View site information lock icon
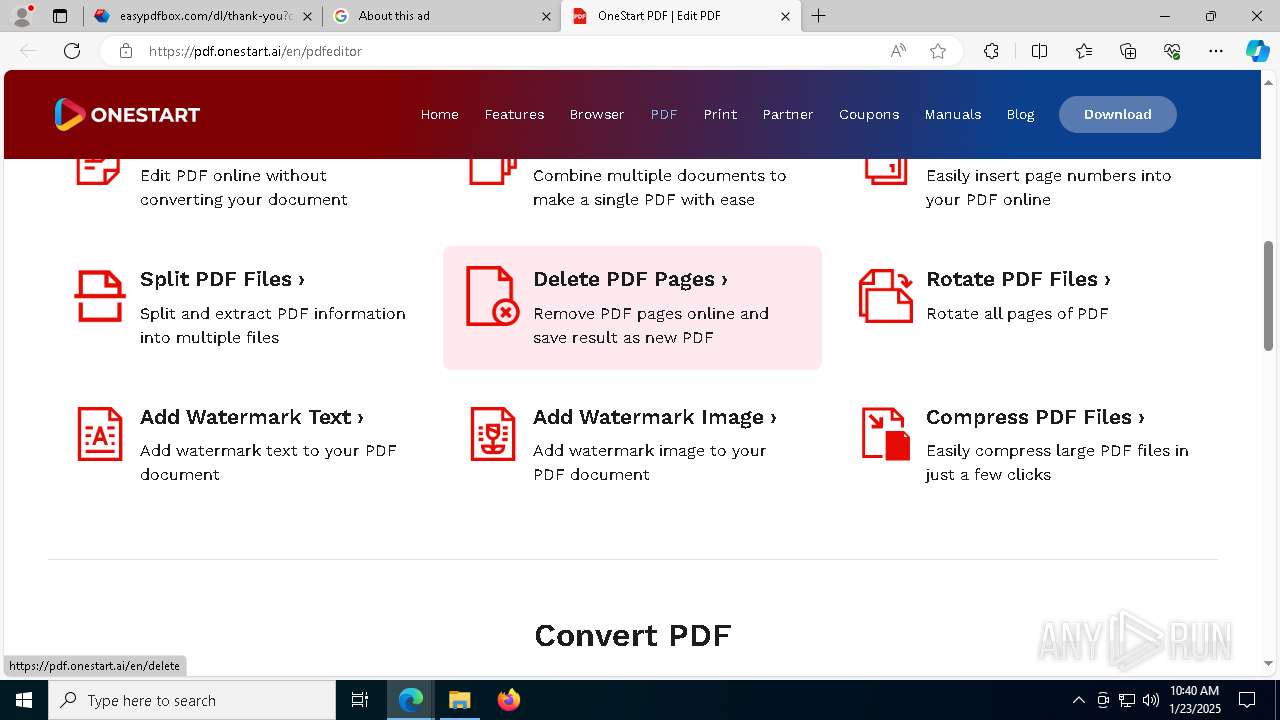This screenshot has width=1280, height=720. (x=126, y=51)
